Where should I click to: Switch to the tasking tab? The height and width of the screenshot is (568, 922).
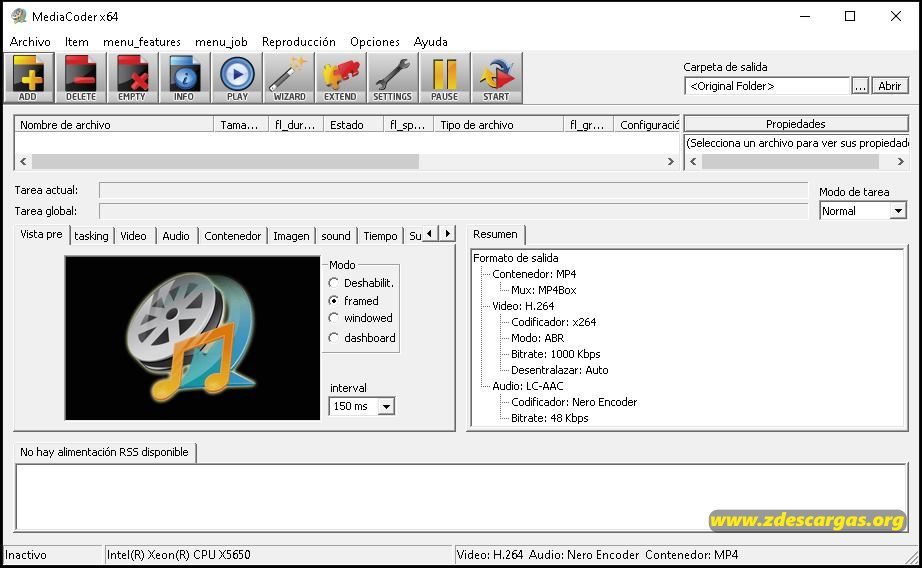(91, 236)
